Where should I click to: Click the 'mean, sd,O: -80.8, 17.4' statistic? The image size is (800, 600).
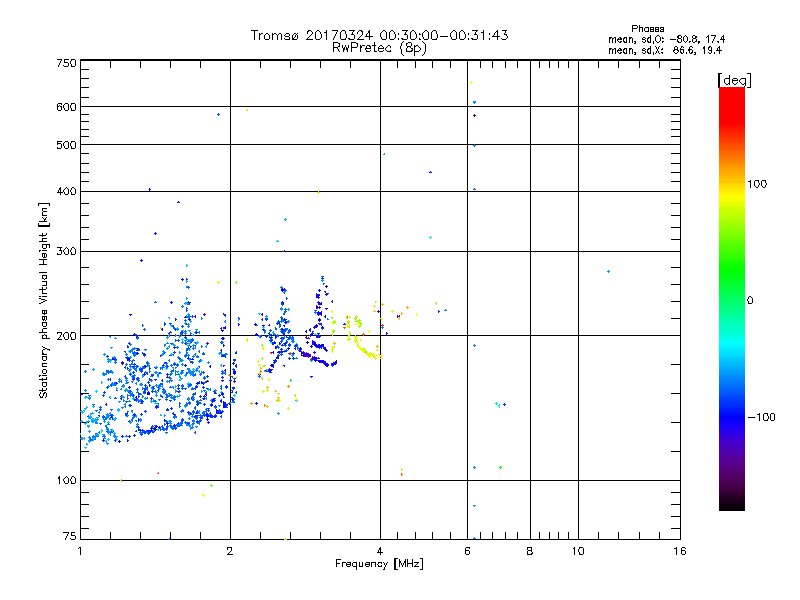tap(666, 39)
